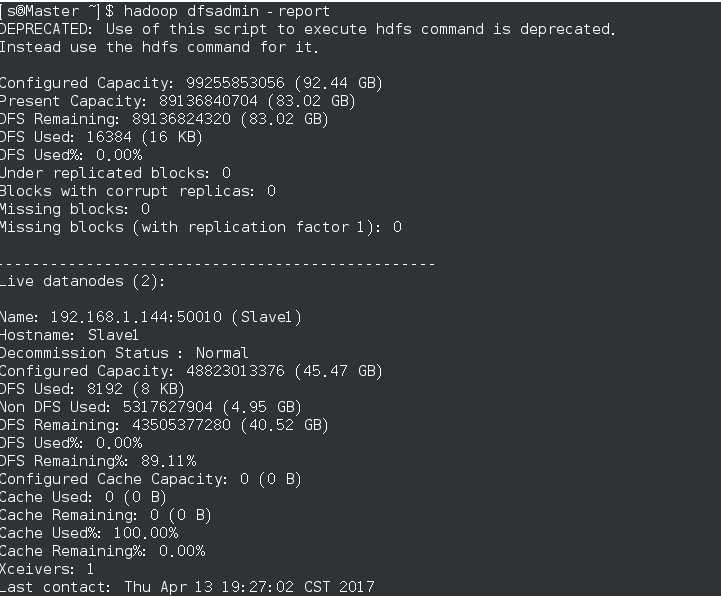
Task: Click the Configured Cache Capacity line
Action: [151, 479]
